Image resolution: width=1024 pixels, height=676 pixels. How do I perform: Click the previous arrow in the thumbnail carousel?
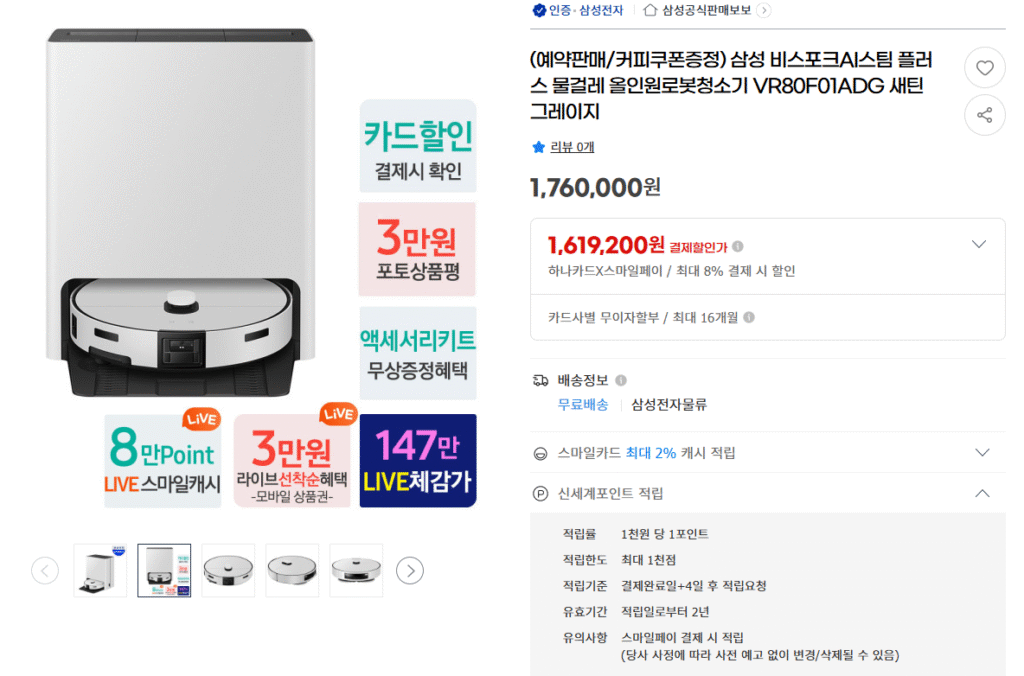pos(45,569)
